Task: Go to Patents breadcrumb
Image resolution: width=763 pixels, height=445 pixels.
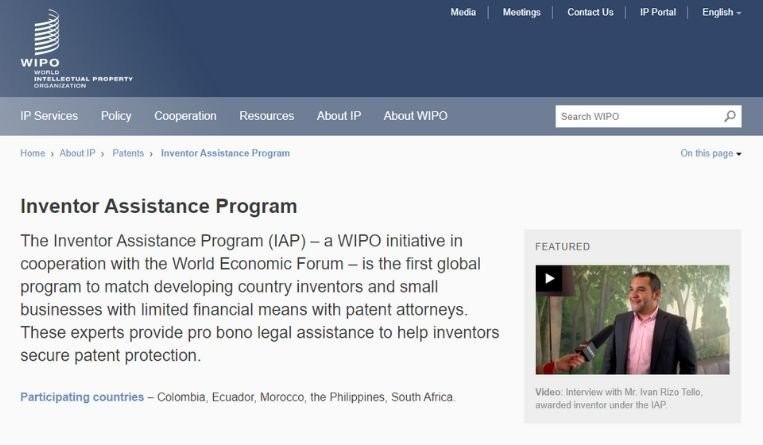Action: pos(128,153)
